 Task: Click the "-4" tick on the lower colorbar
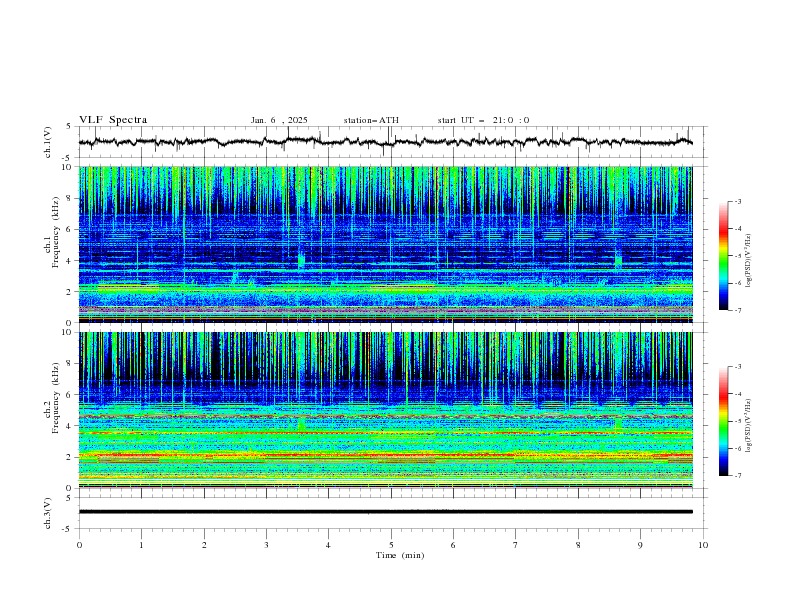click(737, 394)
